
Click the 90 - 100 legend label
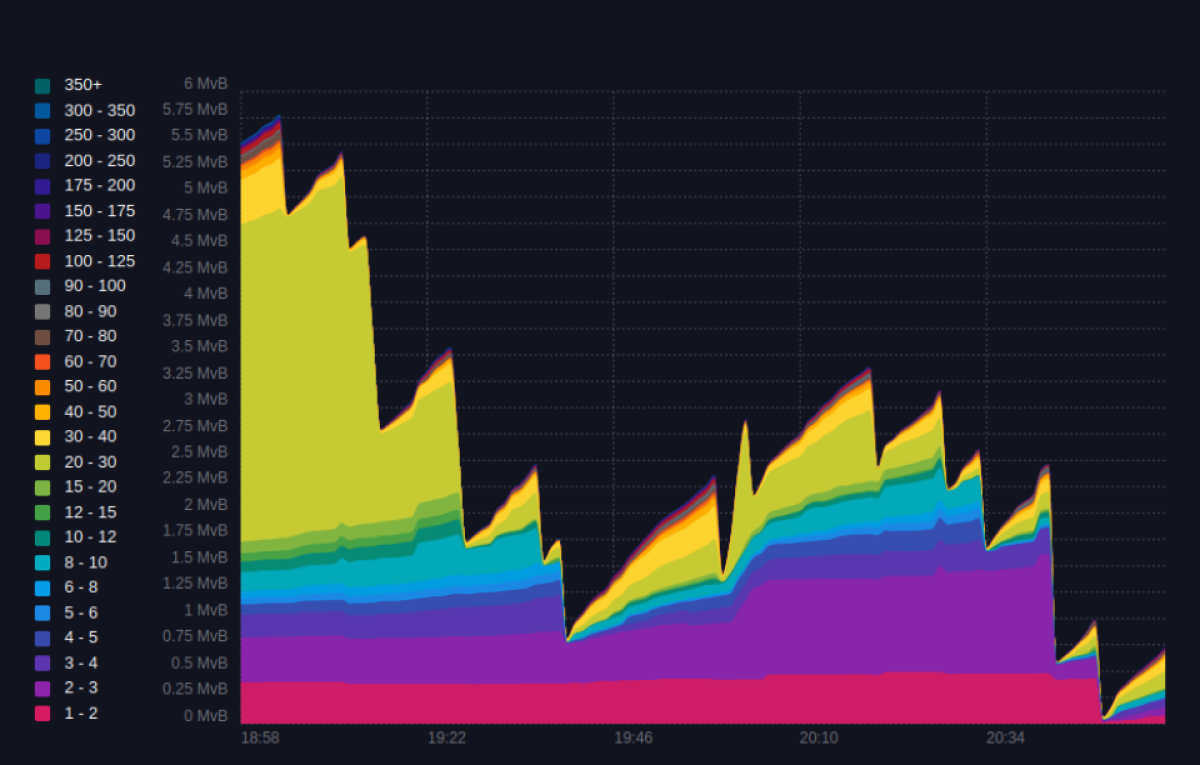click(95, 286)
